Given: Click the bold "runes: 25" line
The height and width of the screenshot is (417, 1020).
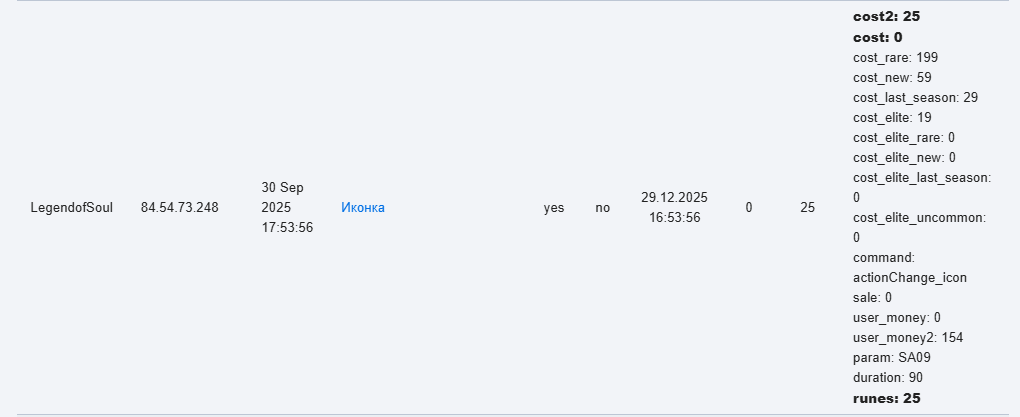Looking at the screenshot, I should point(886,398).
